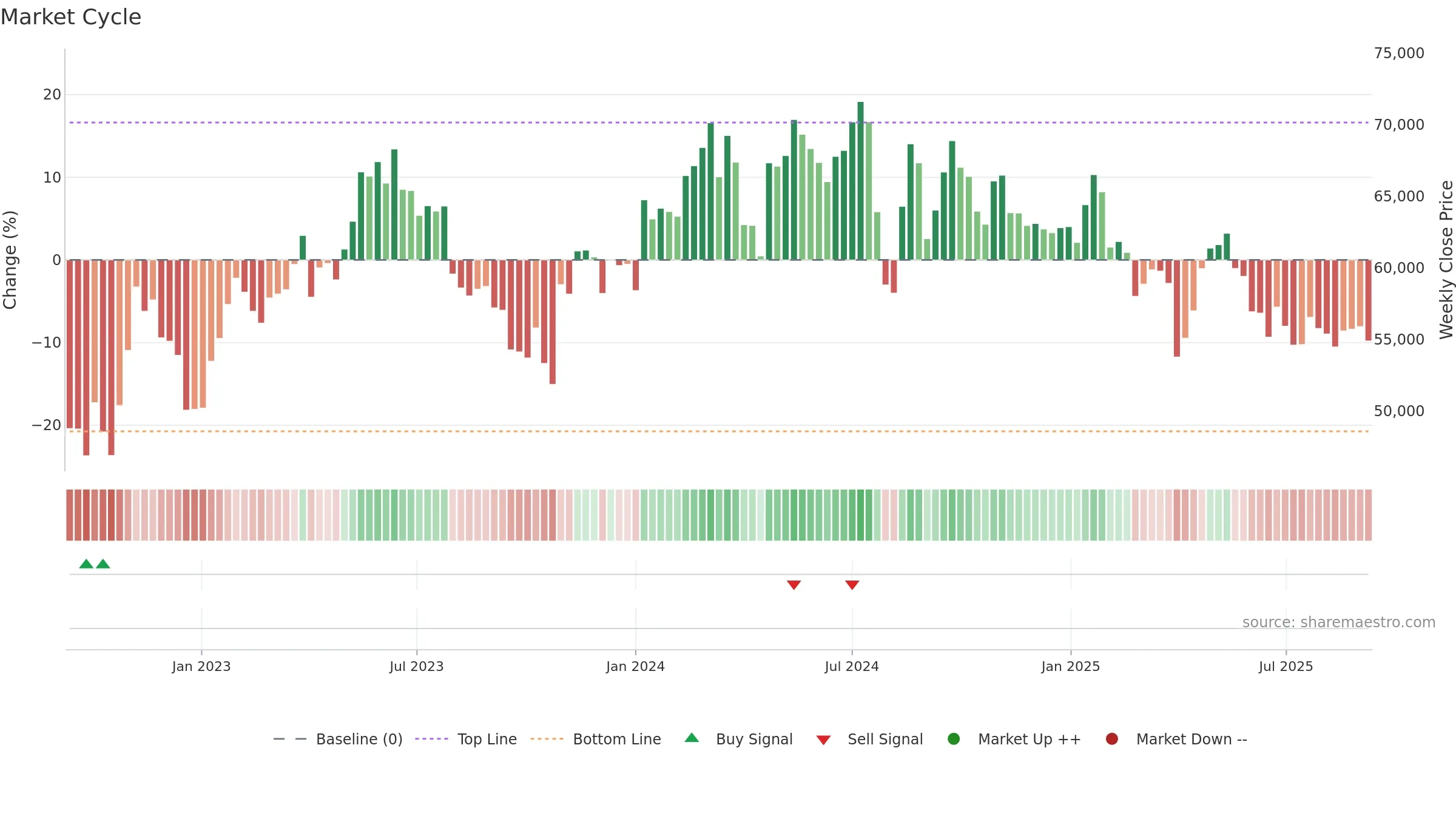Viewport: 1456px width, 819px height.
Task: Click the 75,000 price axis label
Action: point(1399,53)
